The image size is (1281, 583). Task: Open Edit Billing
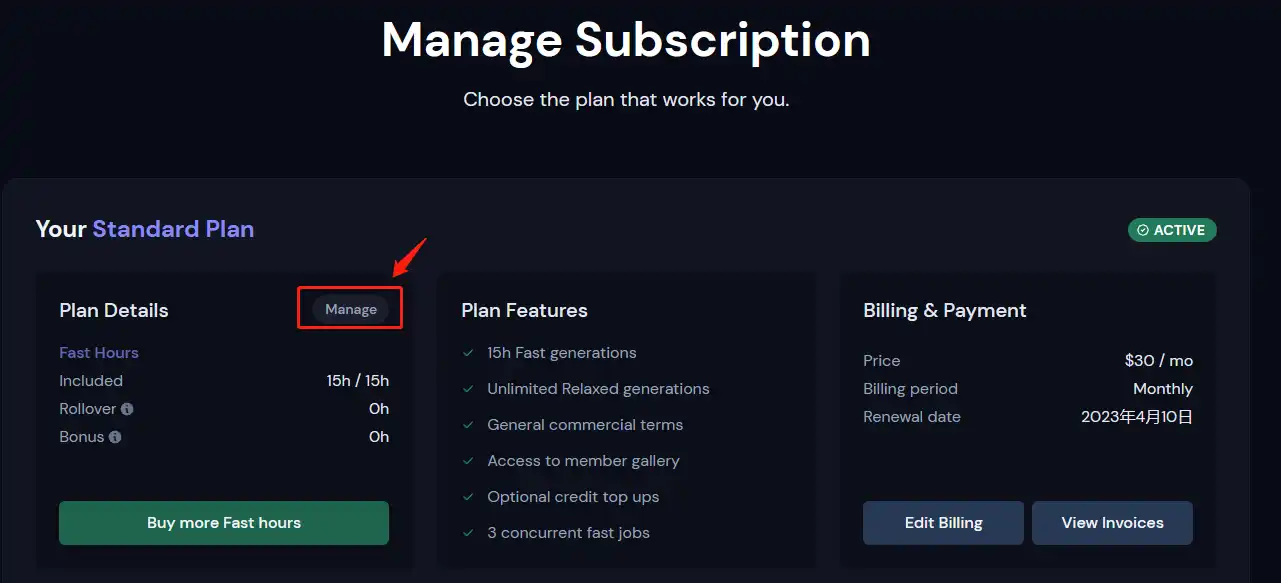[x=943, y=523]
